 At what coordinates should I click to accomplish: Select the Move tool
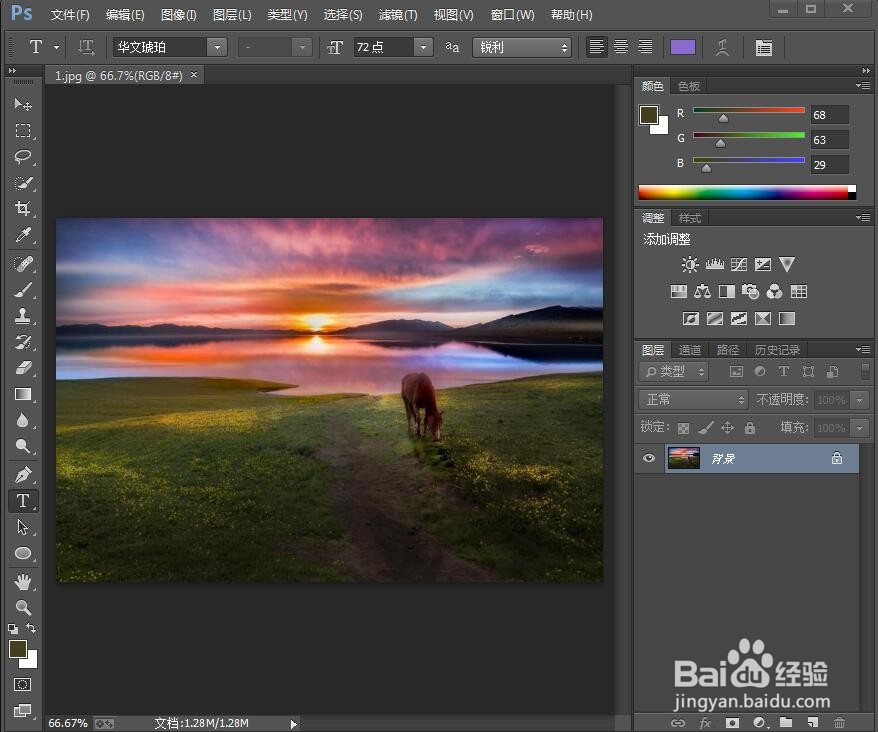coord(23,105)
